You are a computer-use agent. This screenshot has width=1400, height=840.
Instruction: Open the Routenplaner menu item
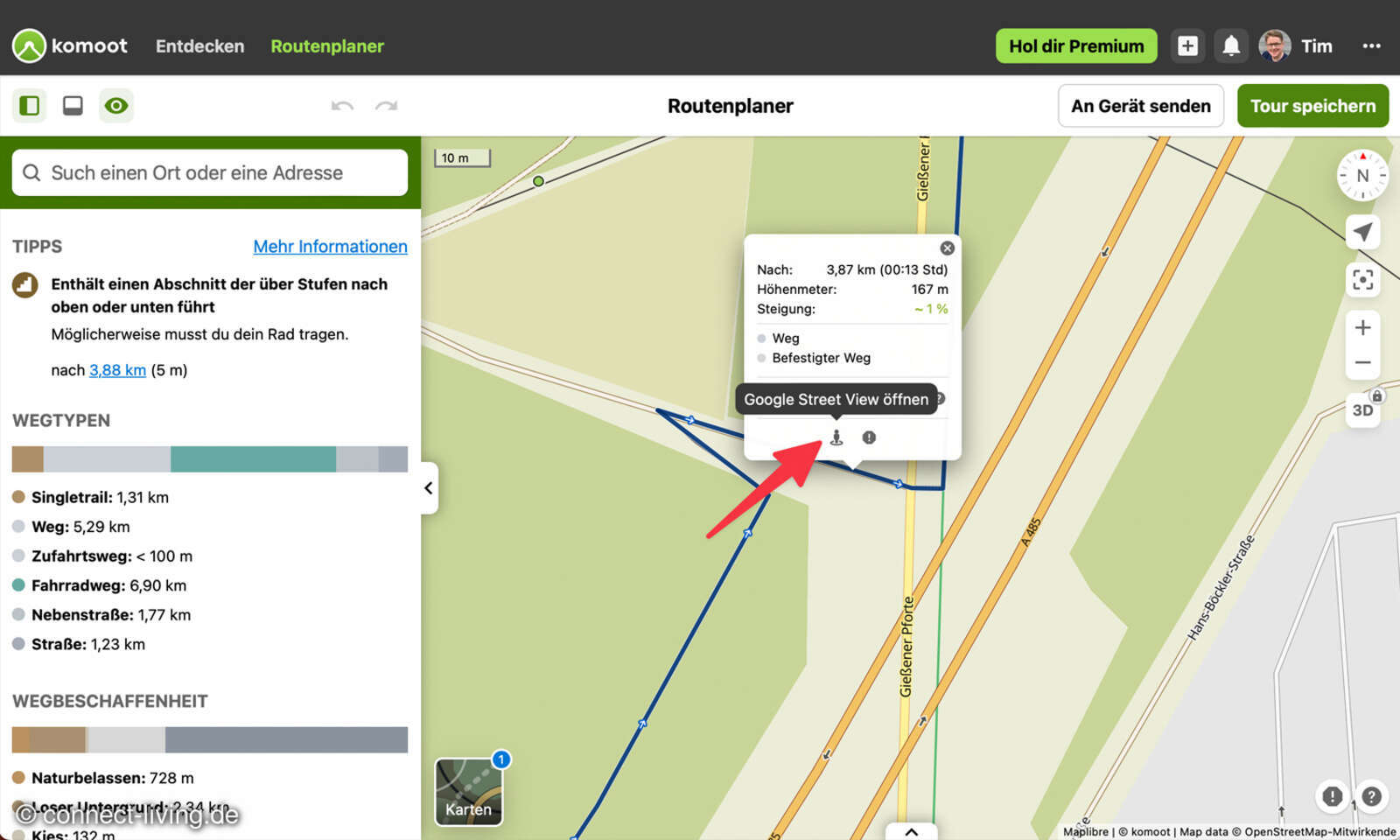click(326, 45)
